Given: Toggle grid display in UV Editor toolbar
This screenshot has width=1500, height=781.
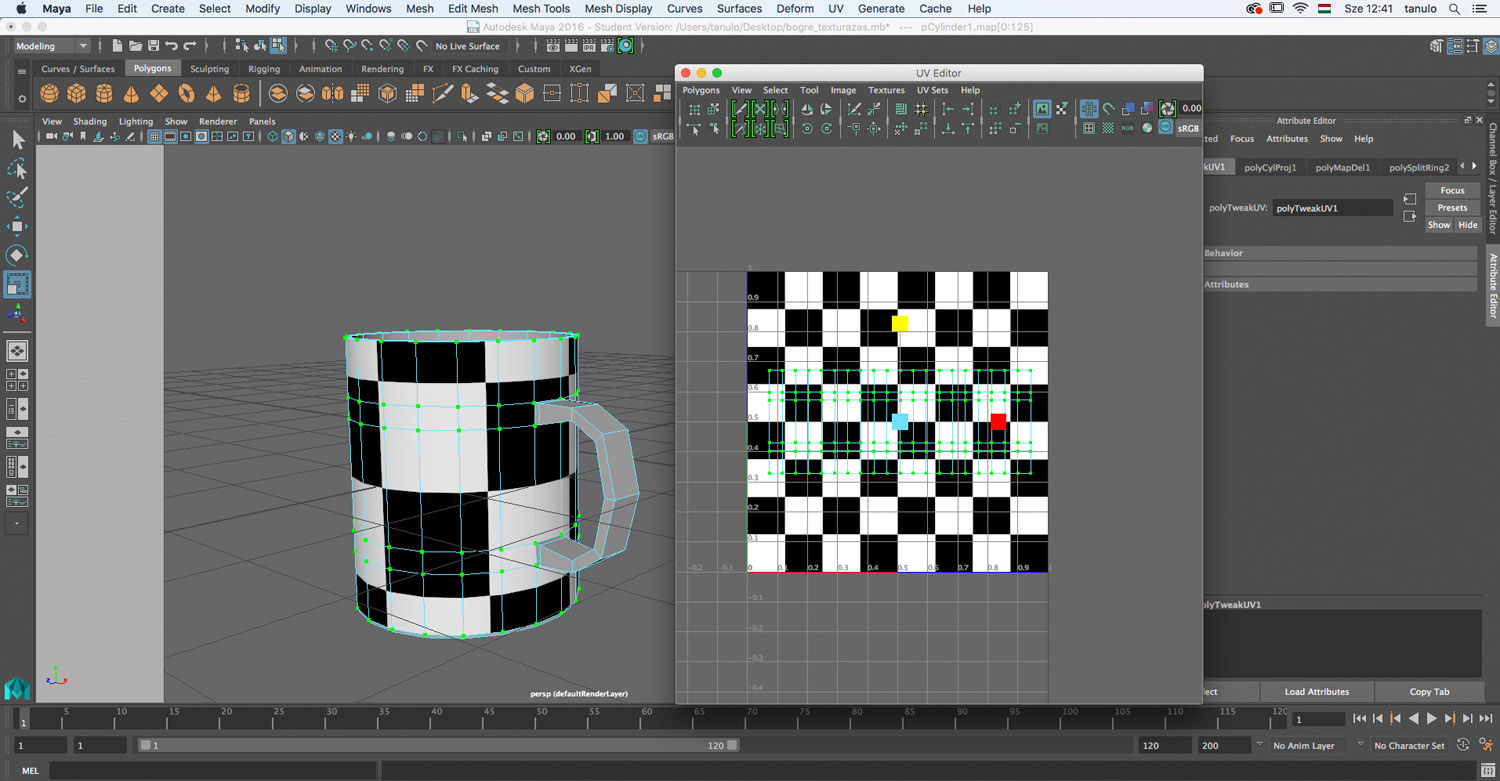Looking at the screenshot, I should pos(1089,109).
